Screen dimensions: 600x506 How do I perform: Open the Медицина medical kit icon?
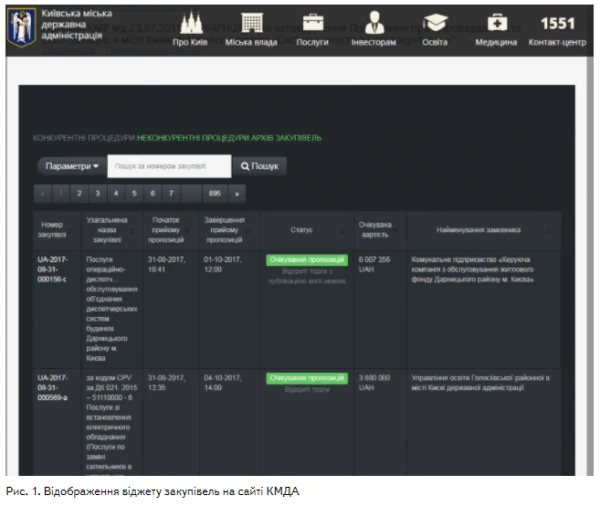(496, 22)
